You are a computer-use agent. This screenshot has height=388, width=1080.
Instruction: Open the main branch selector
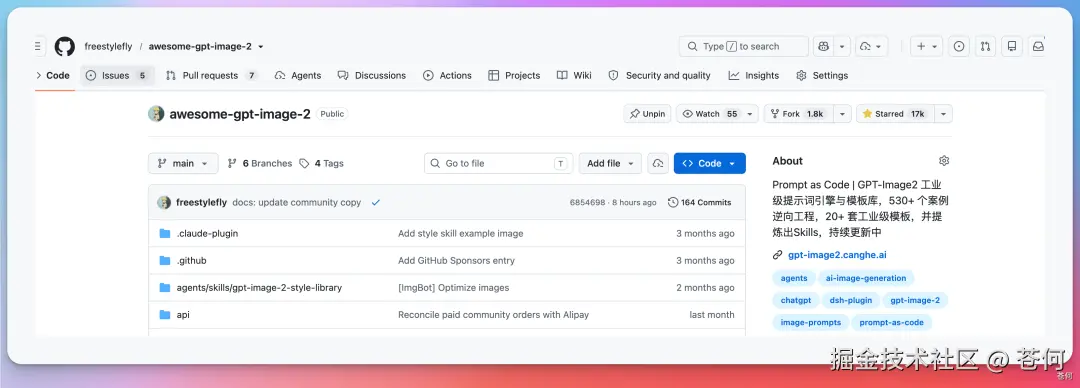click(x=183, y=163)
